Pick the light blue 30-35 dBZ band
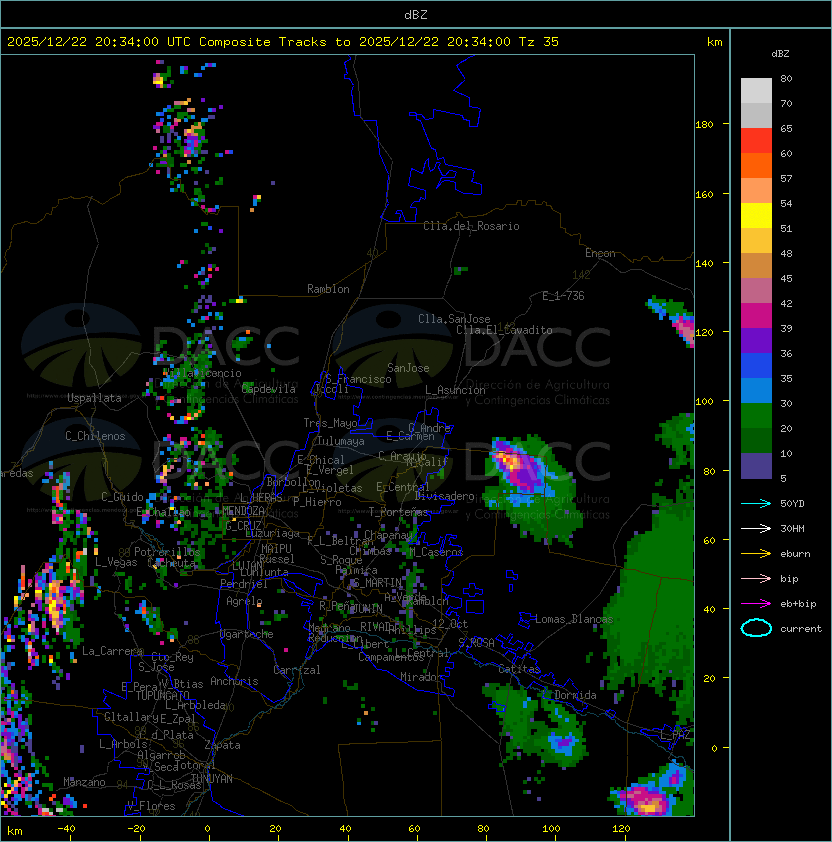Image resolution: width=832 pixels, height=842 pixels. pyautogui.click(x=756, y=391)
